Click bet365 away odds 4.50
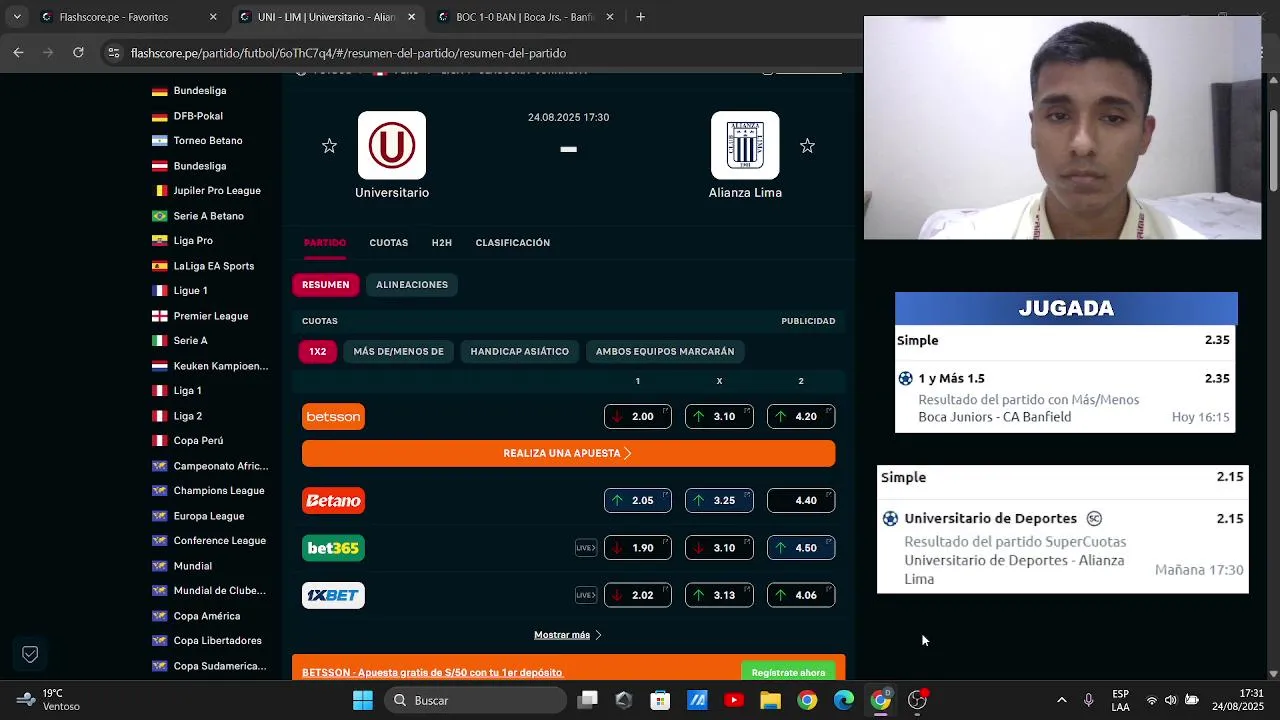The width and height of the screenshot is (1280, 720). click(x=801, y=548)
